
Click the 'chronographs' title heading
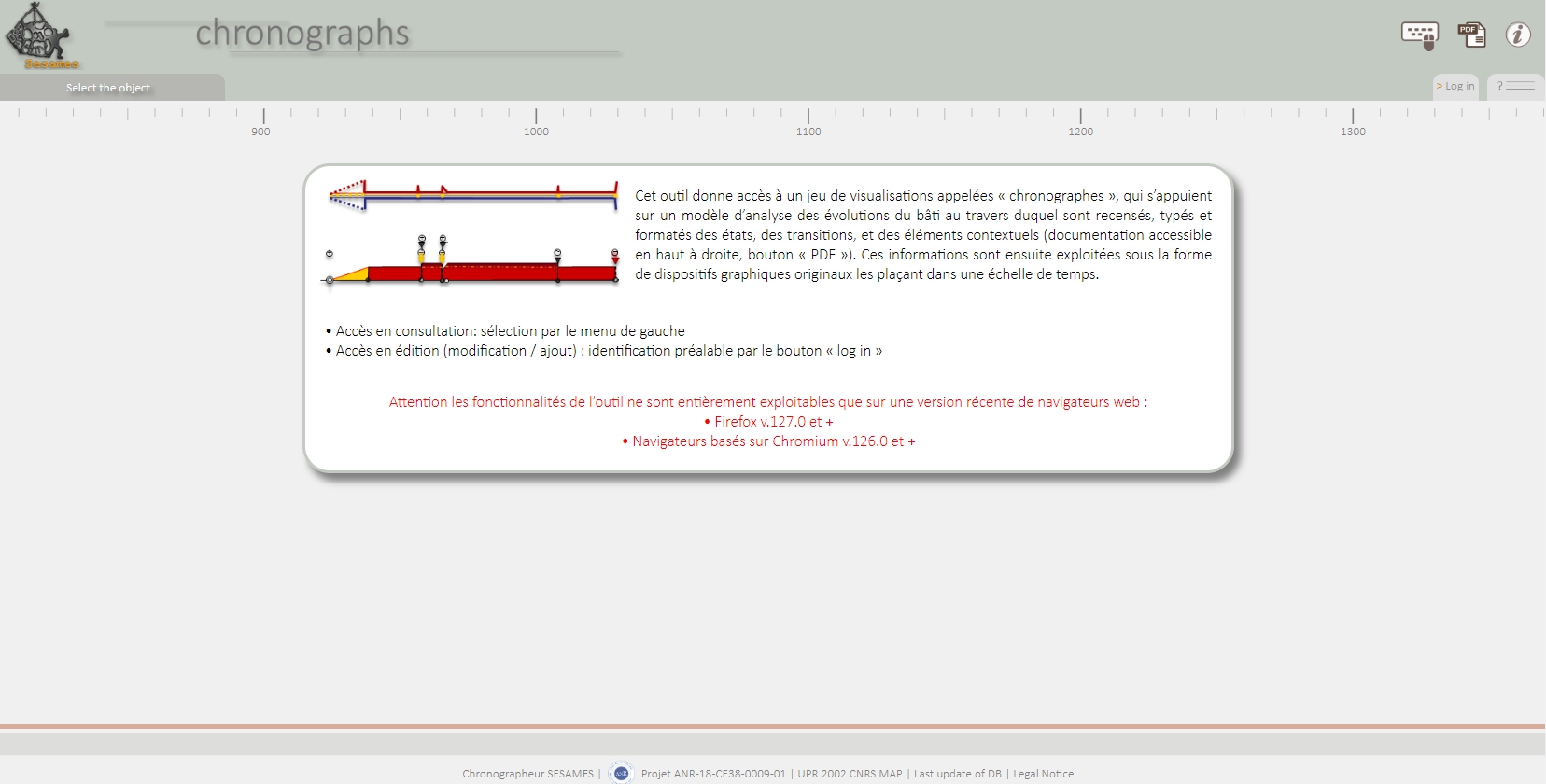(x=302, y=33)
